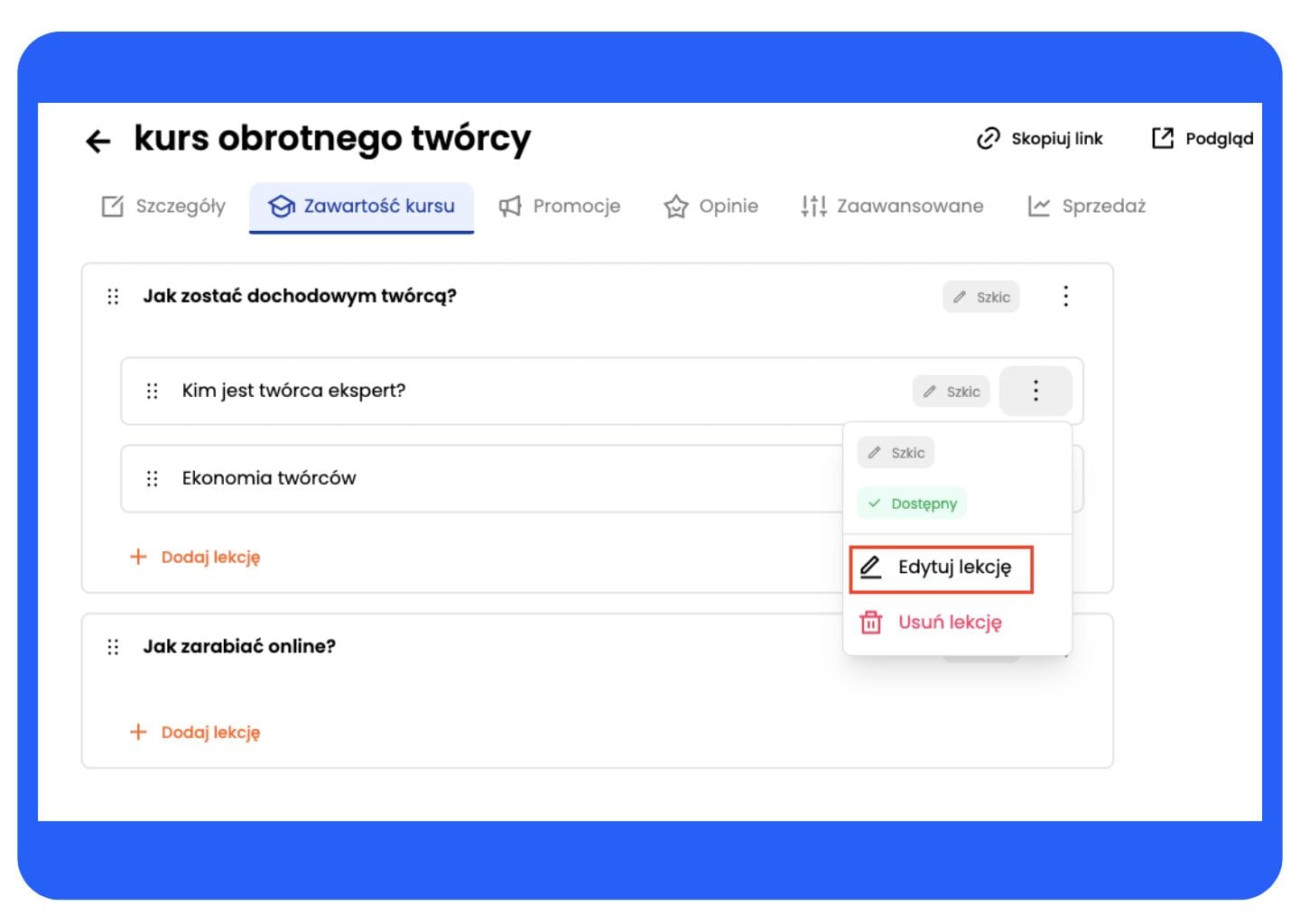Viewport: 1300px width, 924px height.
Task: Switch to Szczegóły tab
Action: 163,206
